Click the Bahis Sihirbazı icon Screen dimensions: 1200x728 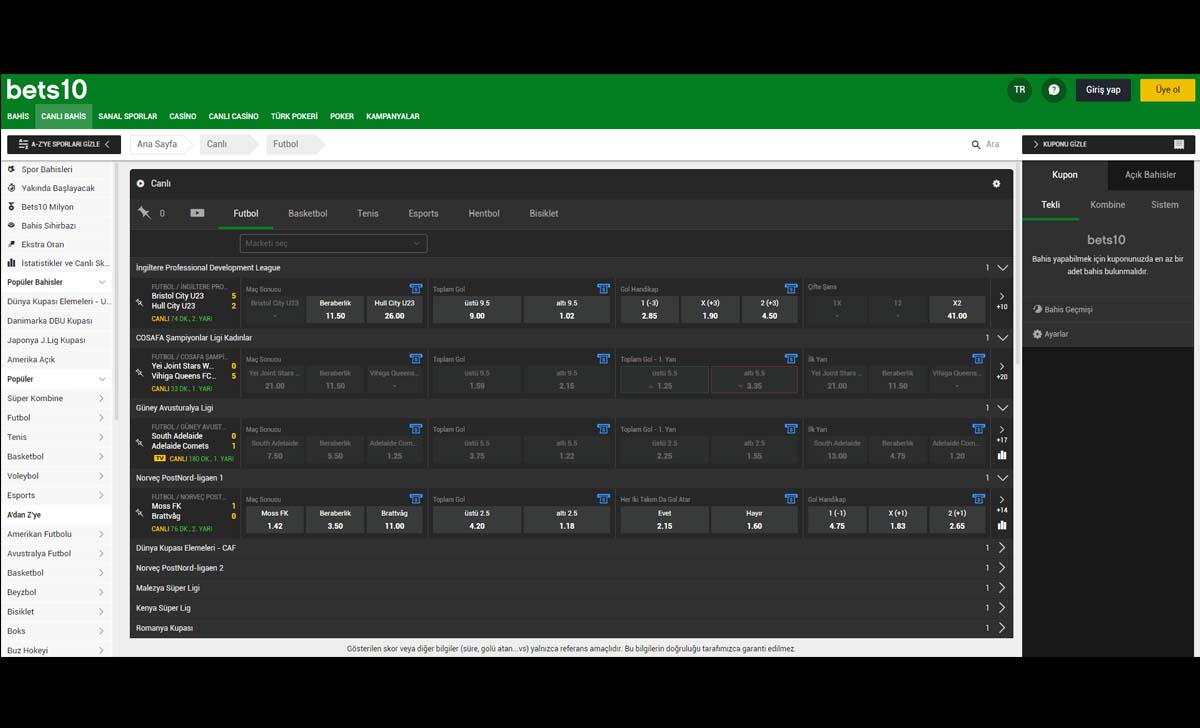tap(11, 225)
